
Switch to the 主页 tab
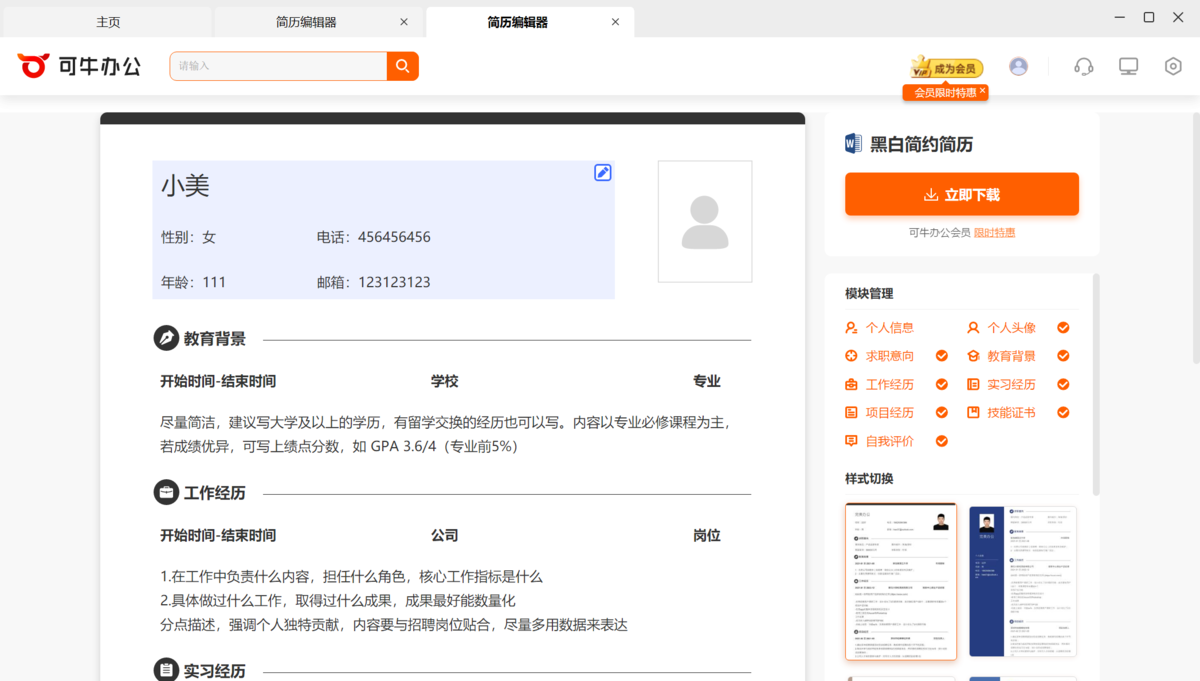tap(107, 20)
